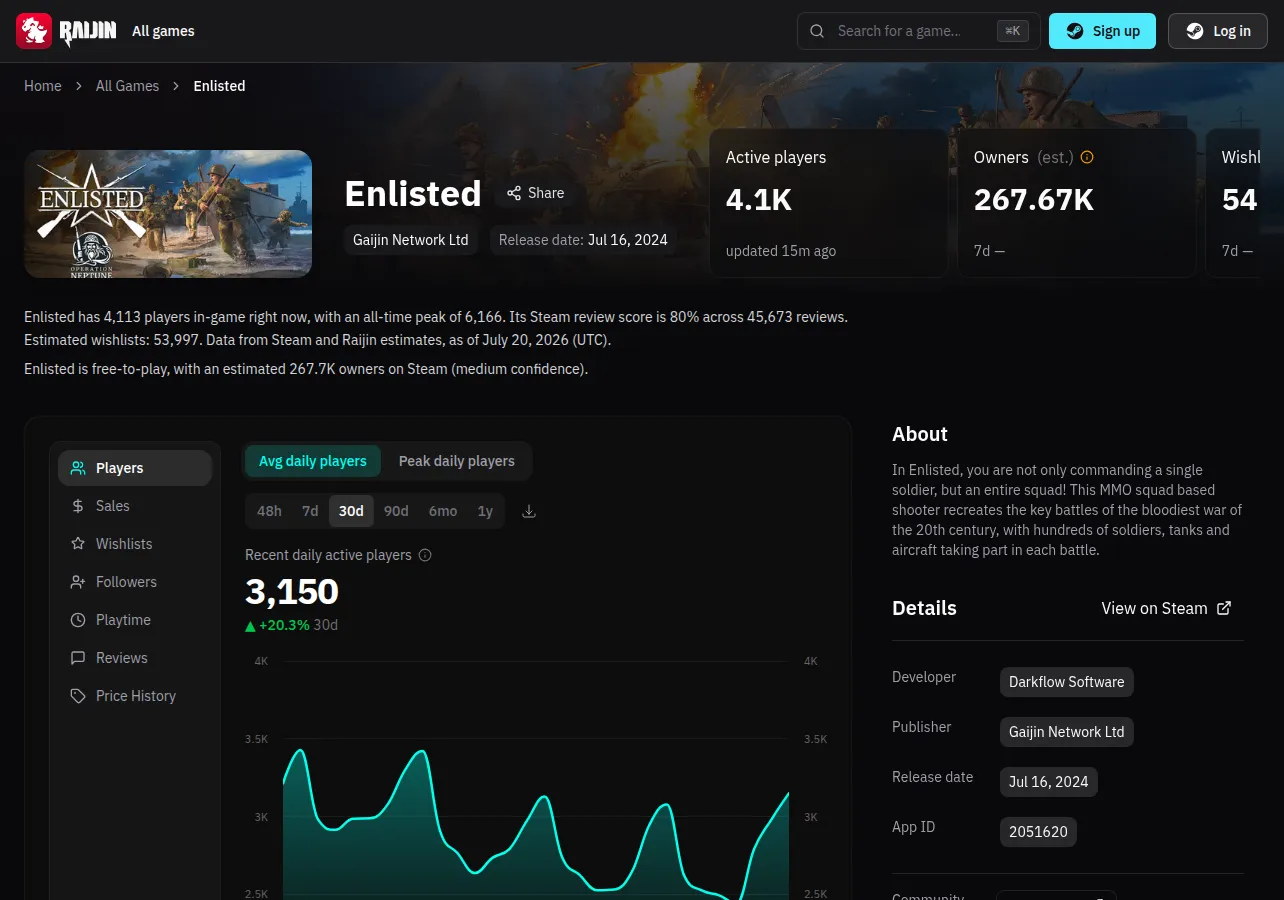Open the Sales section
1284x900 pixels.
tap(135, 506)
